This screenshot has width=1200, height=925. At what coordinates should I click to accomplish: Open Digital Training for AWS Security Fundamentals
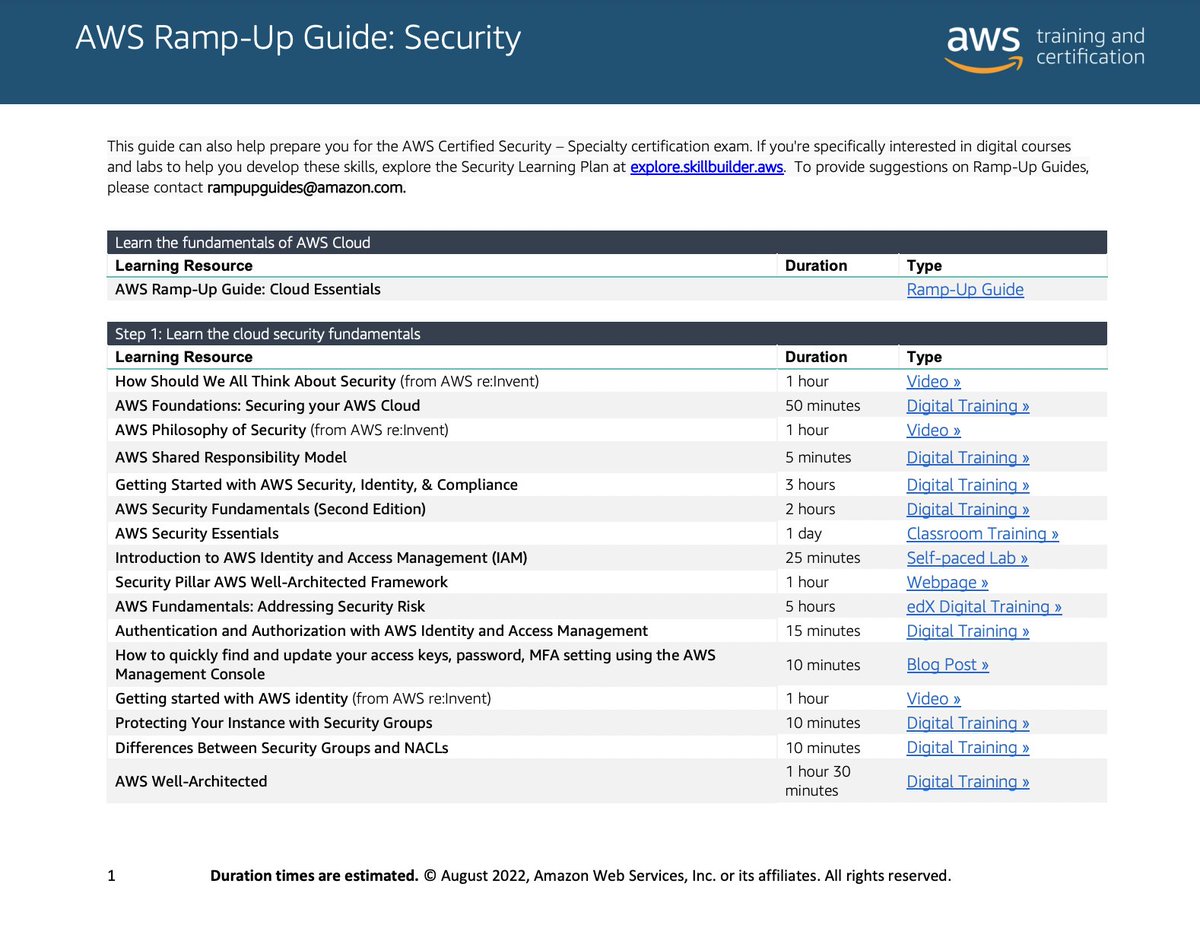967,508
